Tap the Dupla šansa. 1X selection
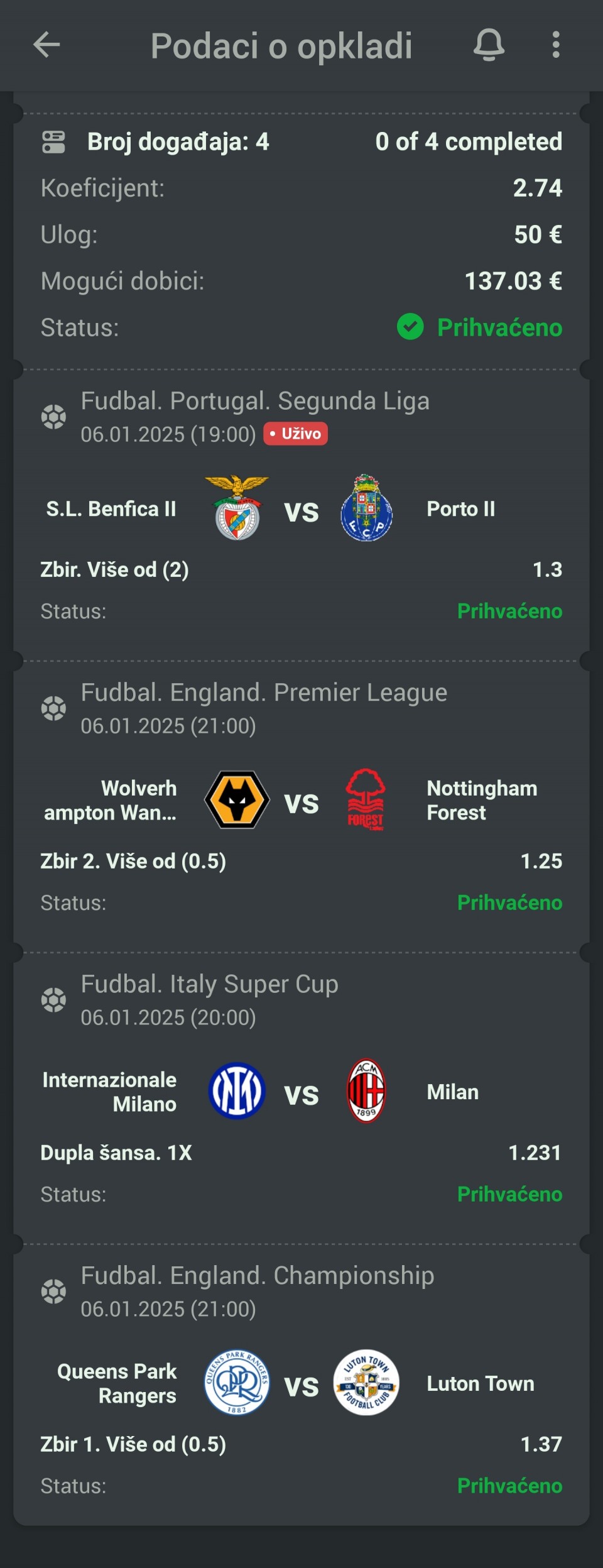Image resolution: width=603 pixels, height=1568 pixels. [x=116, y=1153]
